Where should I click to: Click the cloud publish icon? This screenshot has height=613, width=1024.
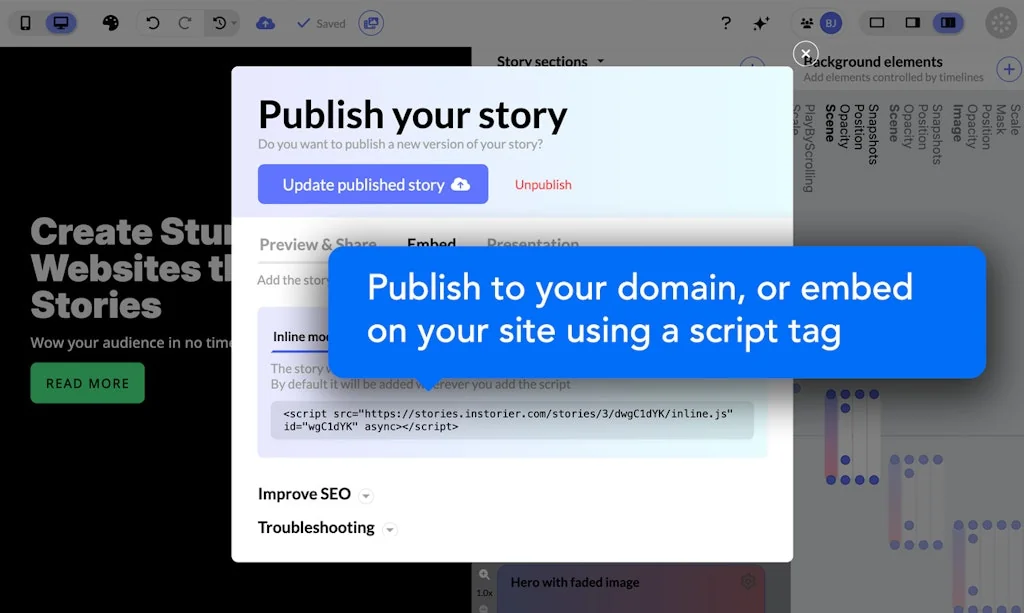[266, 22]
